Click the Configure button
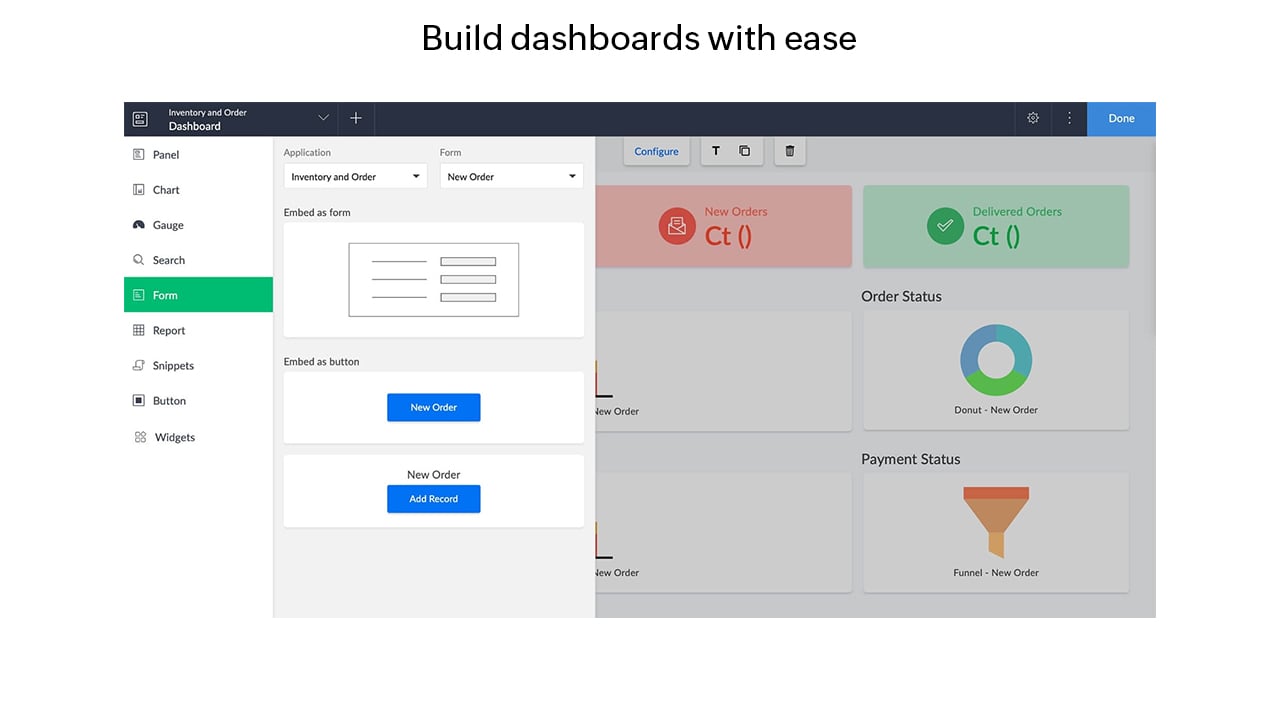The width and height of the screenshot is (1280, 720). point(656,151)
